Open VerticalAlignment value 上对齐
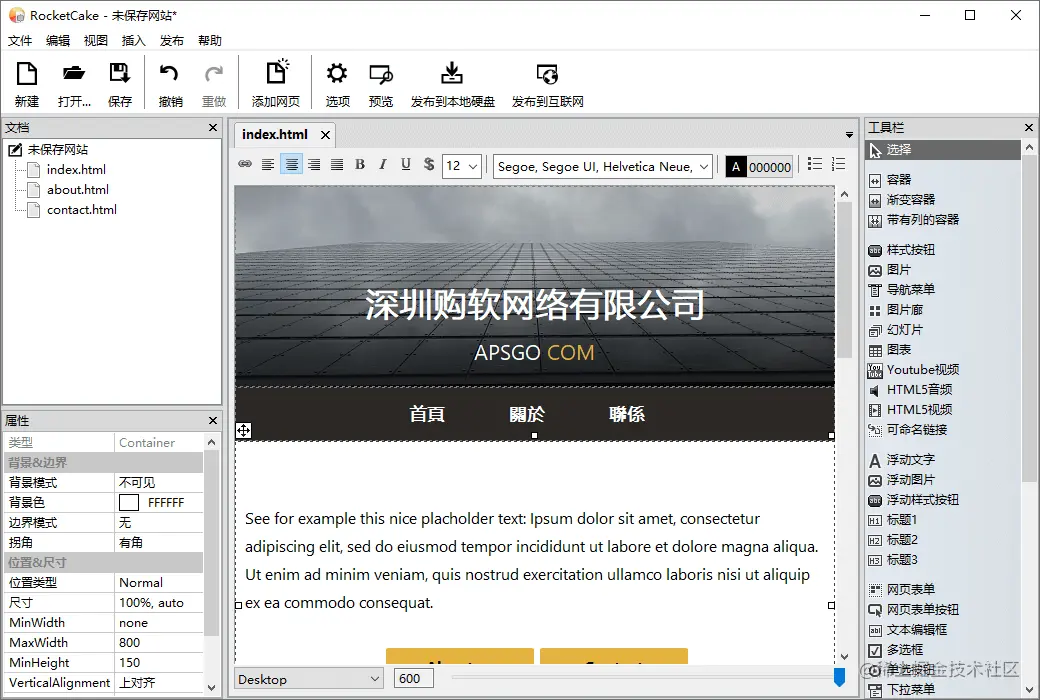 (x=159, y=683)
